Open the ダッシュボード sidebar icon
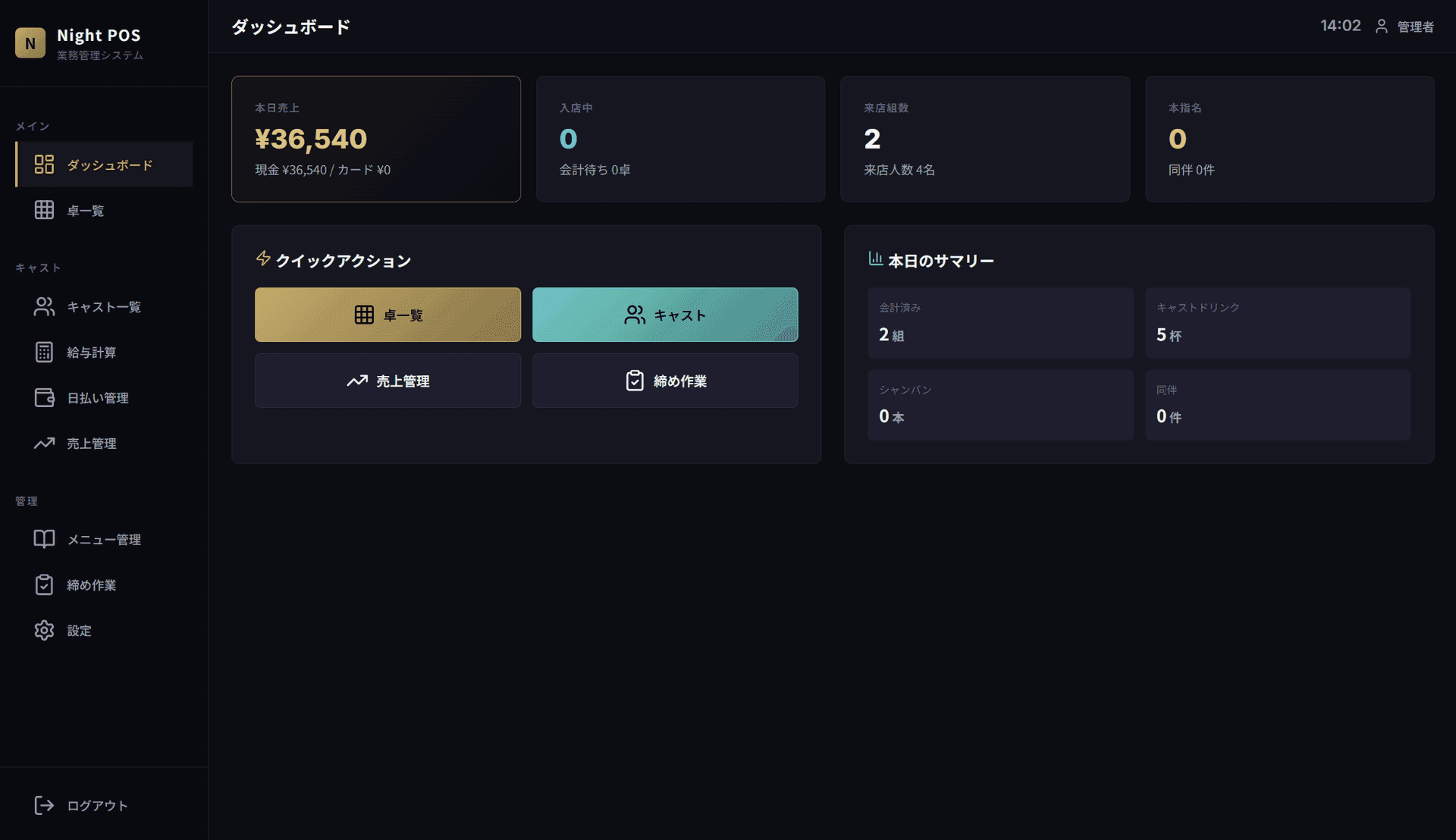This screenshot has width=1456, height=840. [x=44, y=165]
